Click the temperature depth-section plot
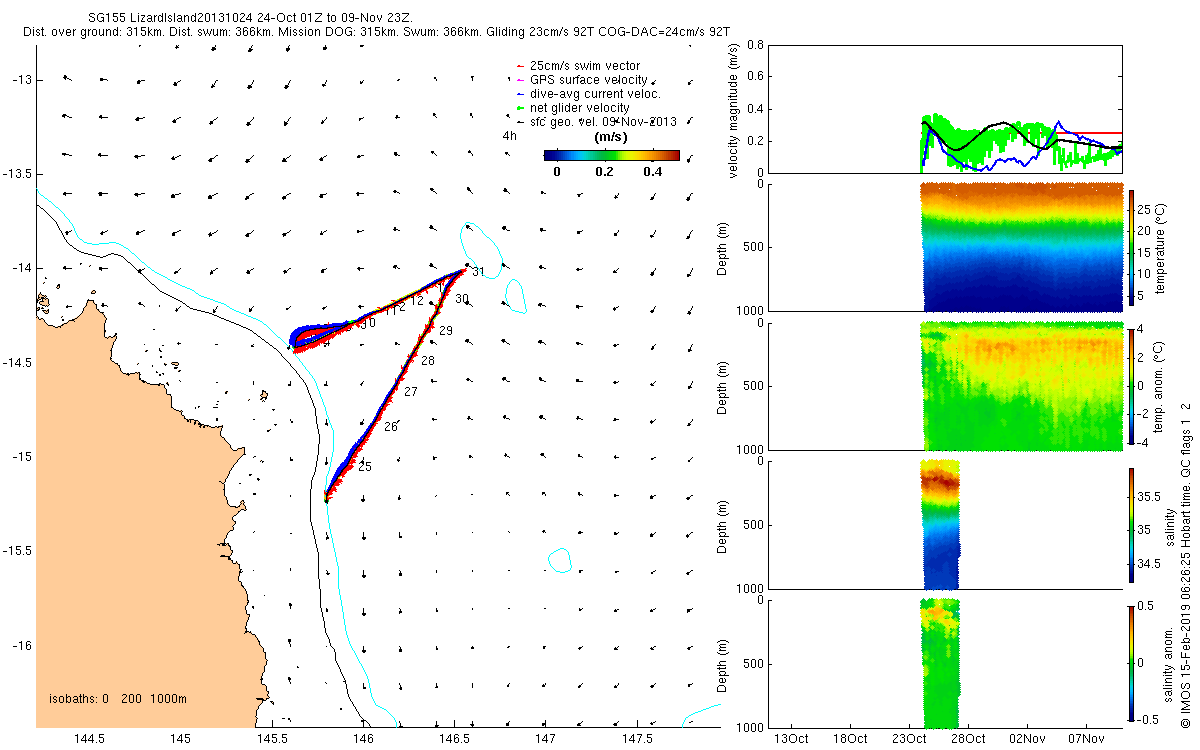Image resolution: width=1200 pixels, height=750 pixels. click(x=1020, y=247)
